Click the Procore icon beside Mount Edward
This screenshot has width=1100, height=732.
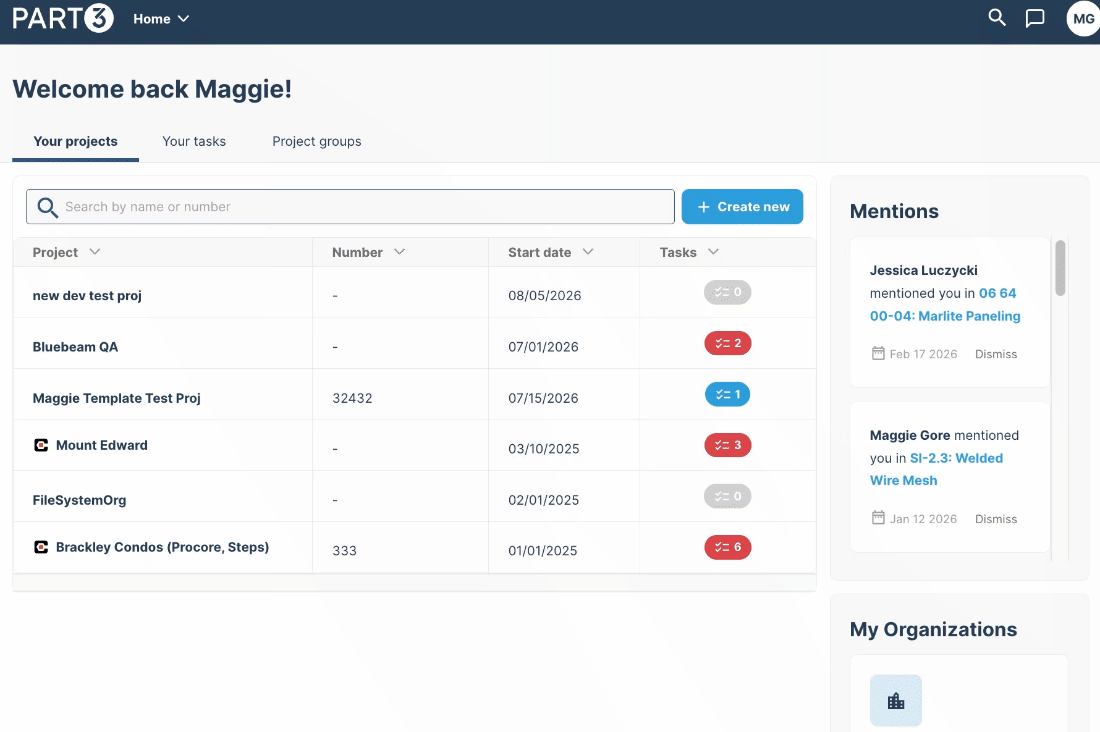[x=41, y=445]
